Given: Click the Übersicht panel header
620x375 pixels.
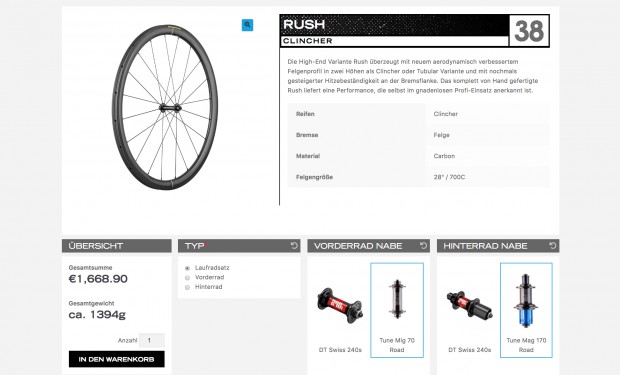Looking at the screenshot, I should click(117, 246).
